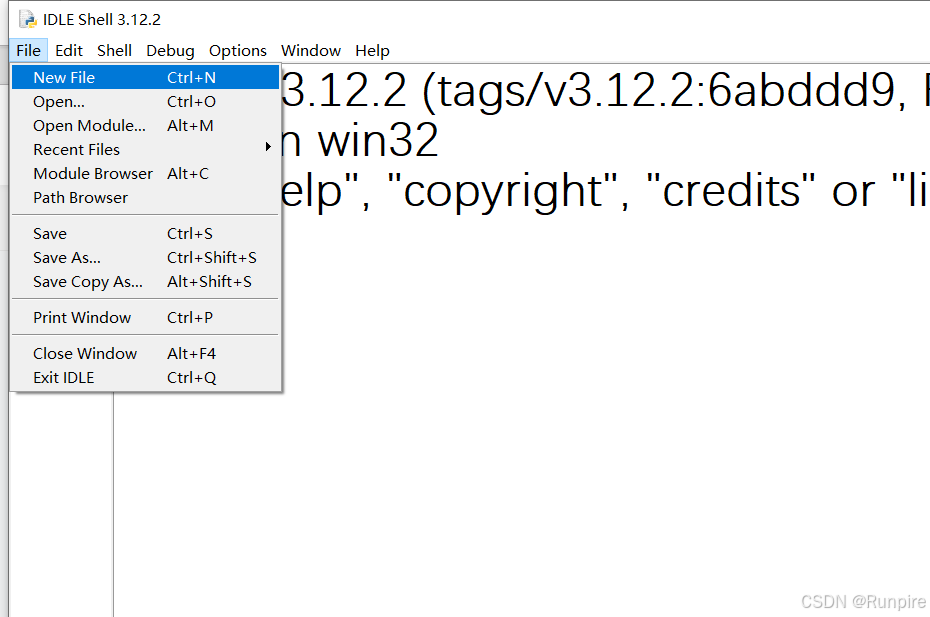Click the IDLE Shell 3.12.2 window title
930x617 pixels.
(x=101, y=20)
